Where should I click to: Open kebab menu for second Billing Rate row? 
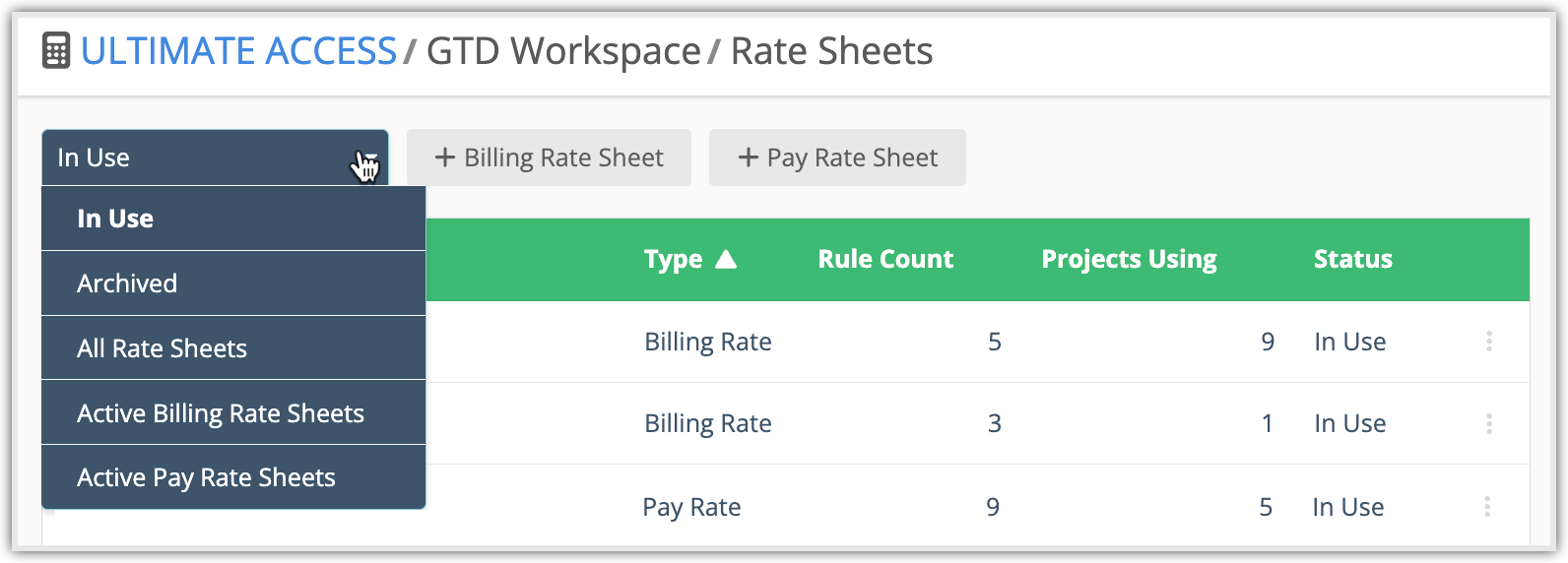pyautogui.click(x=1488, y=423)
